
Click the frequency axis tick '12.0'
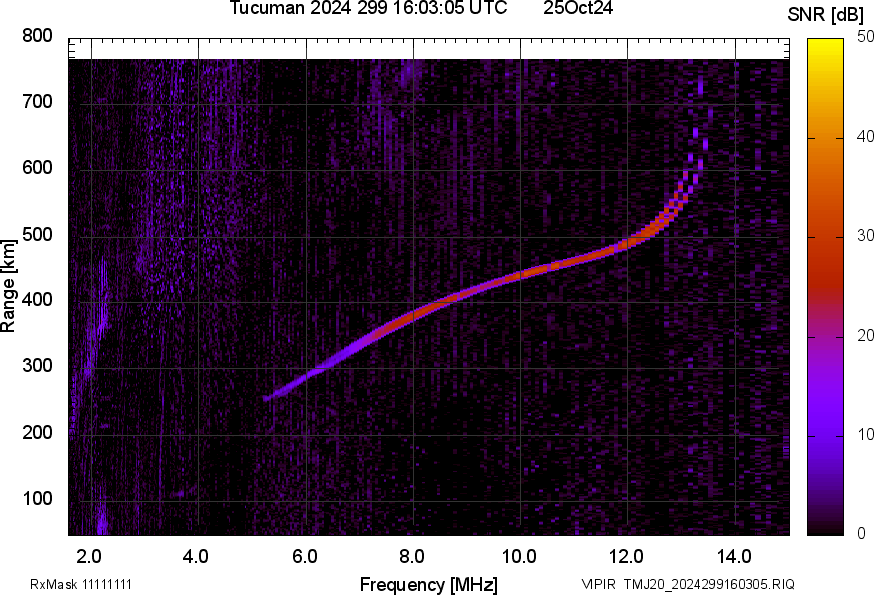[627, 556]
